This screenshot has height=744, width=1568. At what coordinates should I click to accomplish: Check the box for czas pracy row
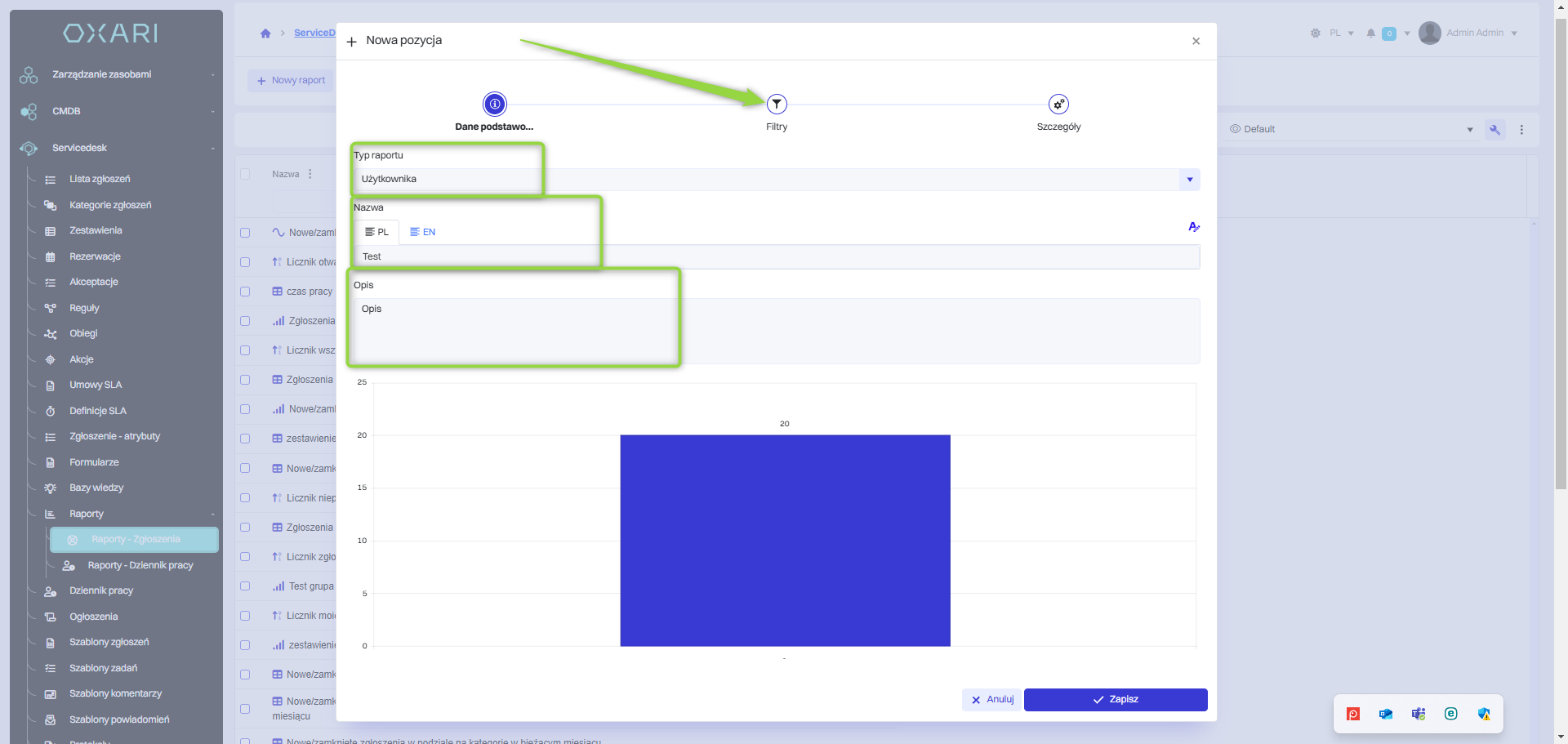245,292
